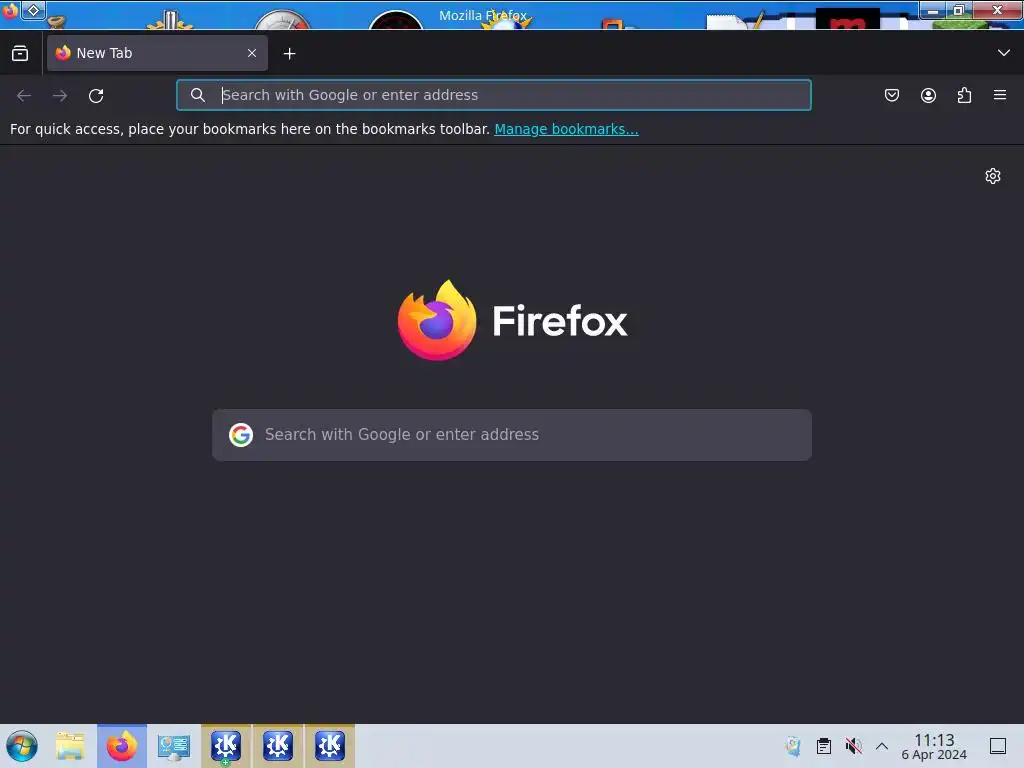Open the first KDE gear taskbar entry
The width and height of the screenshot is (1024, 768).
[x=226, y=746]
